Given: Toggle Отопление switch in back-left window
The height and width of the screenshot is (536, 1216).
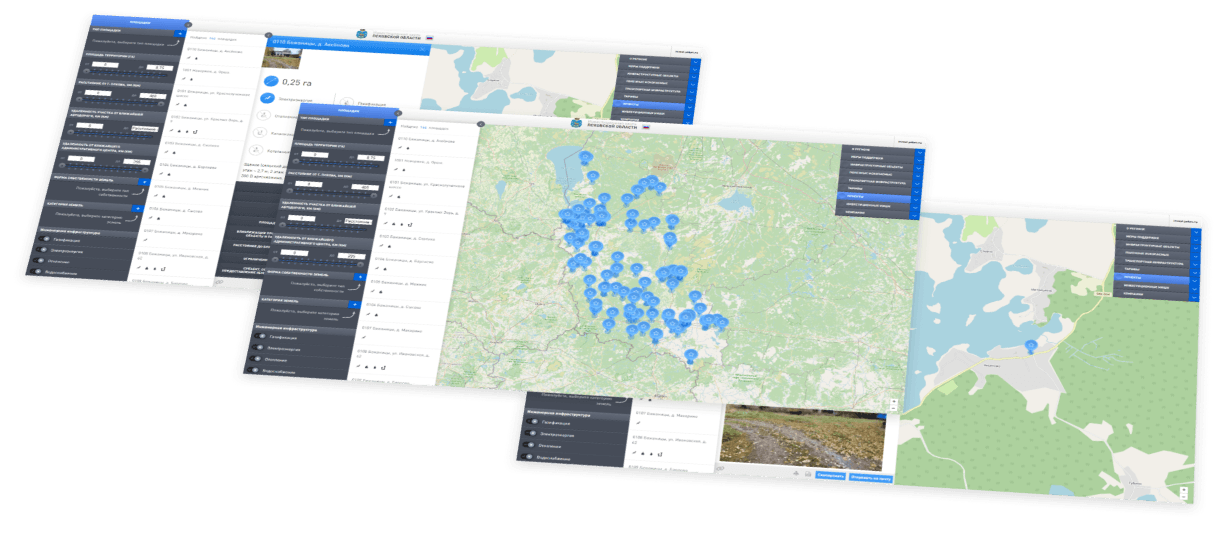Looking at the screenshot, I should coord(38,261).
